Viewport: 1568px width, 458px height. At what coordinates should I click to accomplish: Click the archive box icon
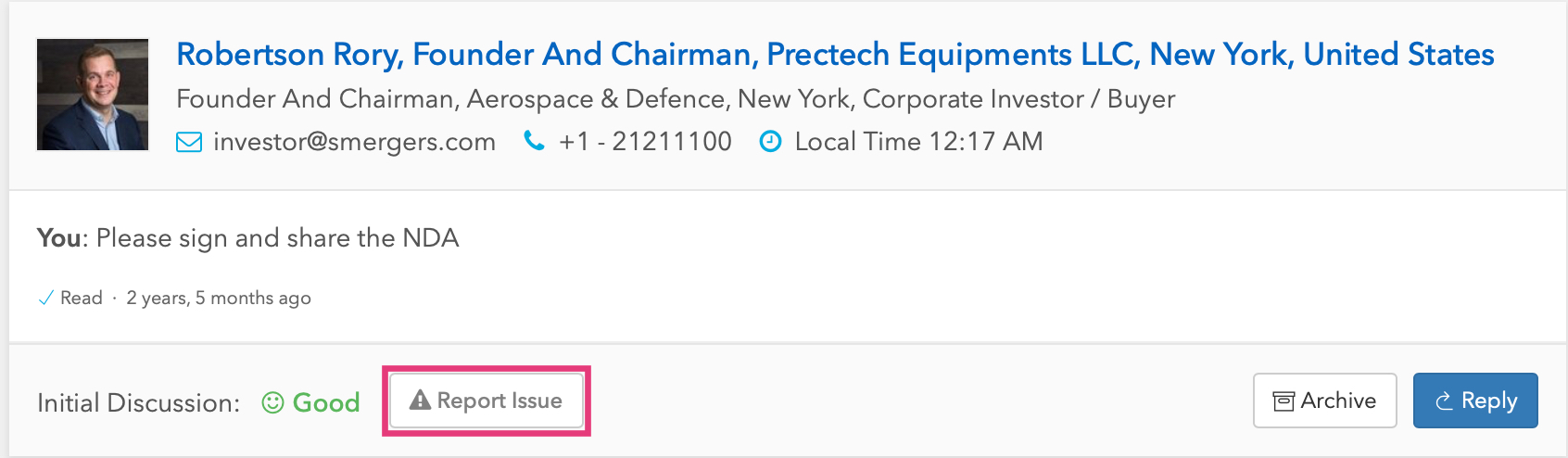pyautogui.click(x=1283, y=401)
